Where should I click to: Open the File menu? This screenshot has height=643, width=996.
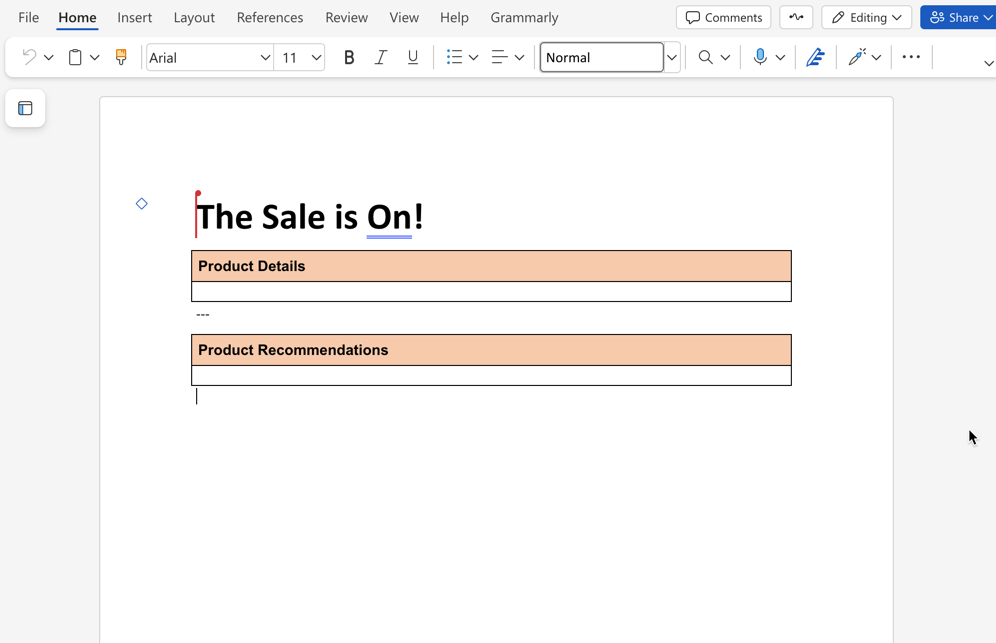(x=29, y=17)
